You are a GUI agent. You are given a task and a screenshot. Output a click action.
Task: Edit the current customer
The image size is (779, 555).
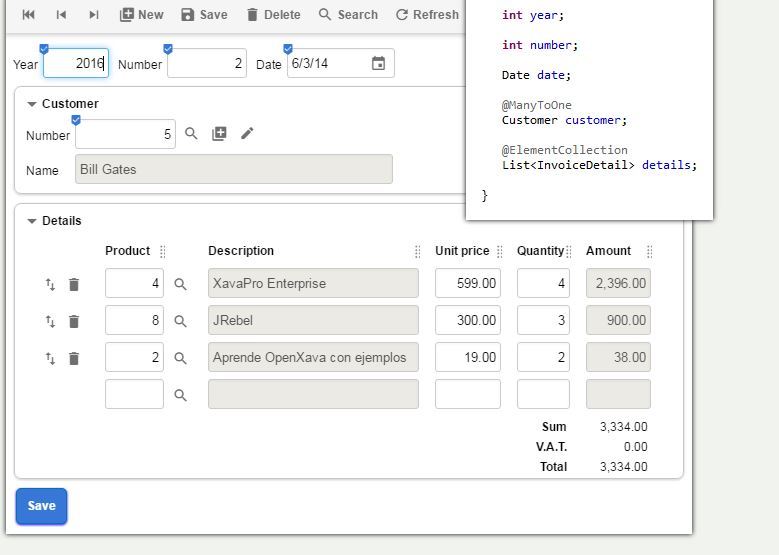pyautogui.click(x=247, y=133)
